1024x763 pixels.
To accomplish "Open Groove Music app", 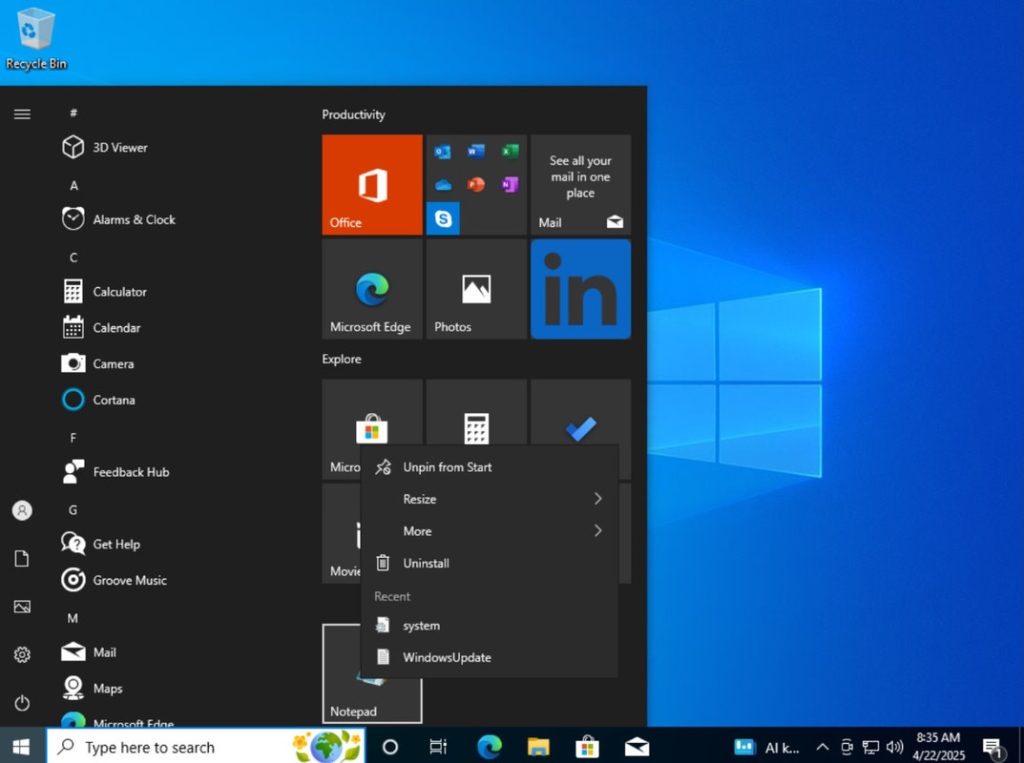I will (129, 580).
